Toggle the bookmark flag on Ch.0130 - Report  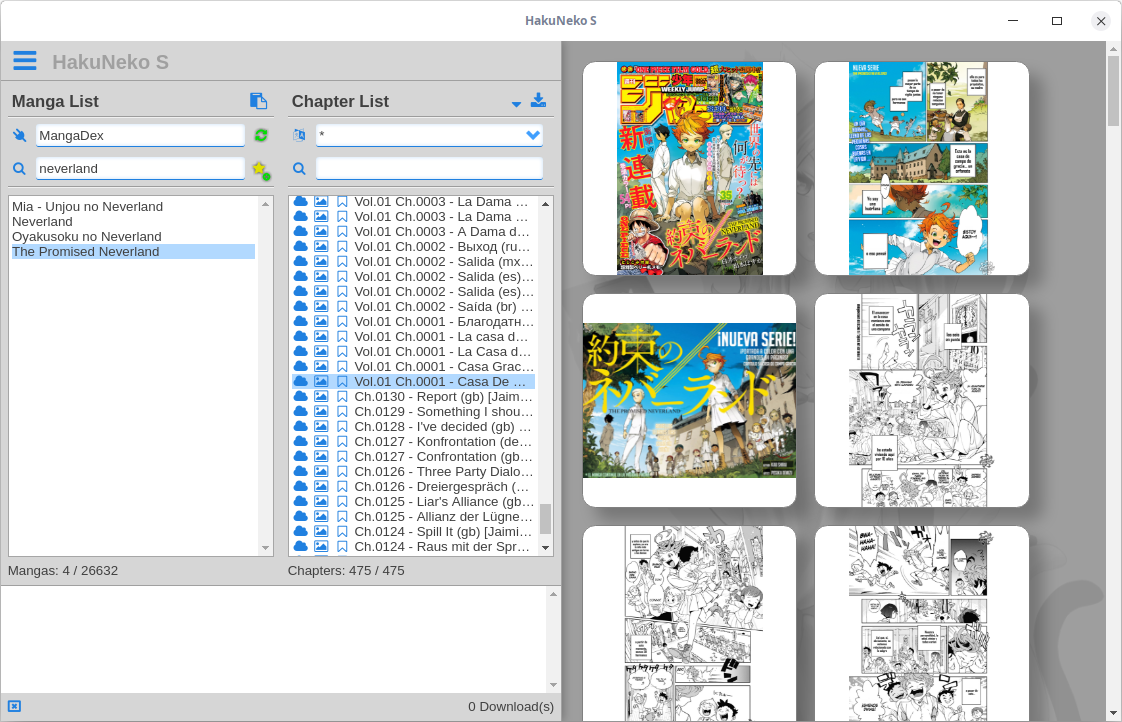click(341, 396)
